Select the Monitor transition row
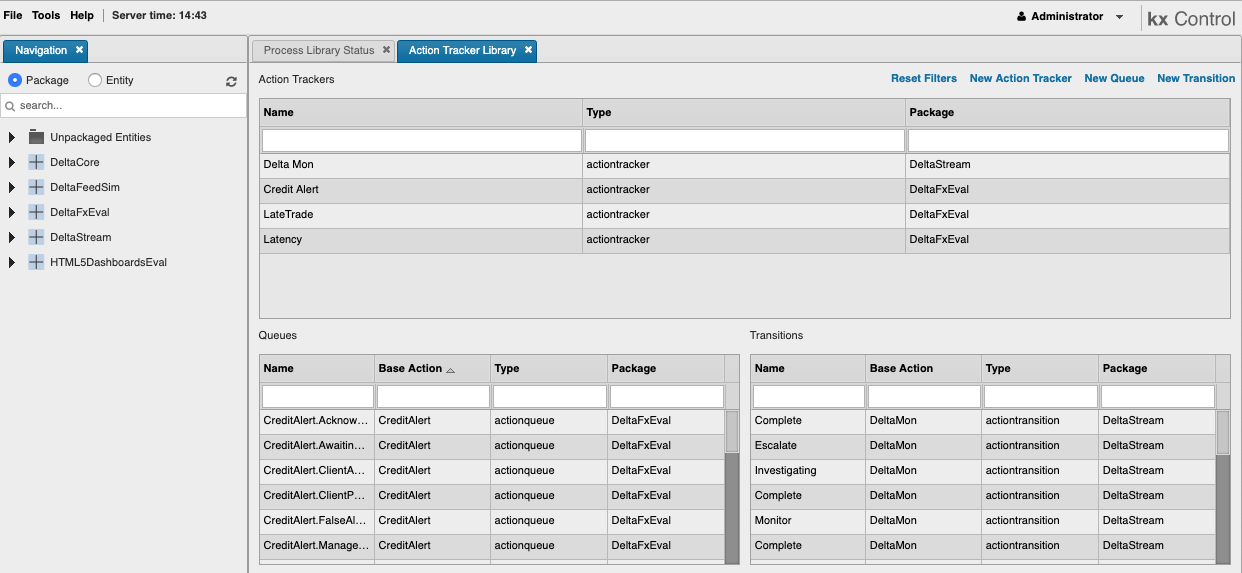Viewport: 1242px width, 573px height. click(x=983, y=521)
